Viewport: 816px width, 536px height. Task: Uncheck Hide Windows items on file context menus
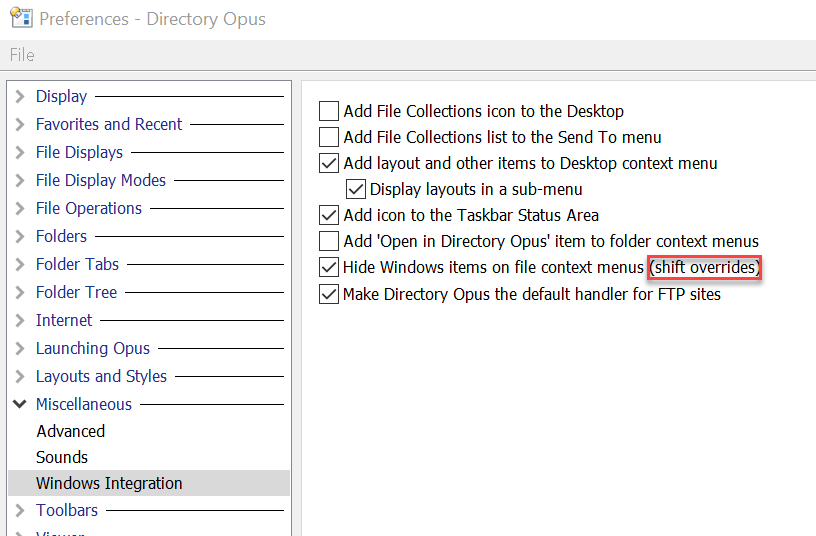pos(329,267)
